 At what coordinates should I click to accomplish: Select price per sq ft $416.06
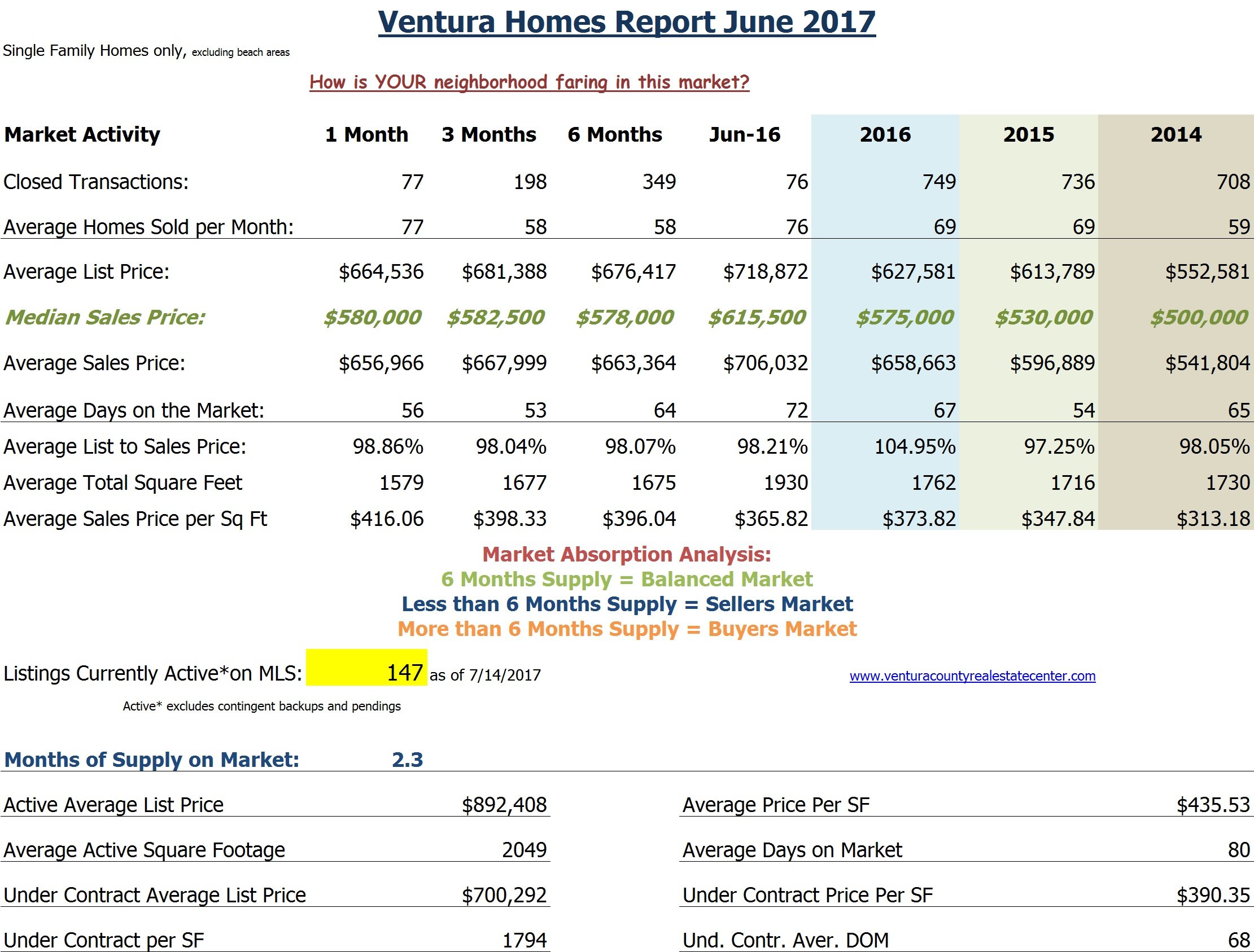[387, 519]
